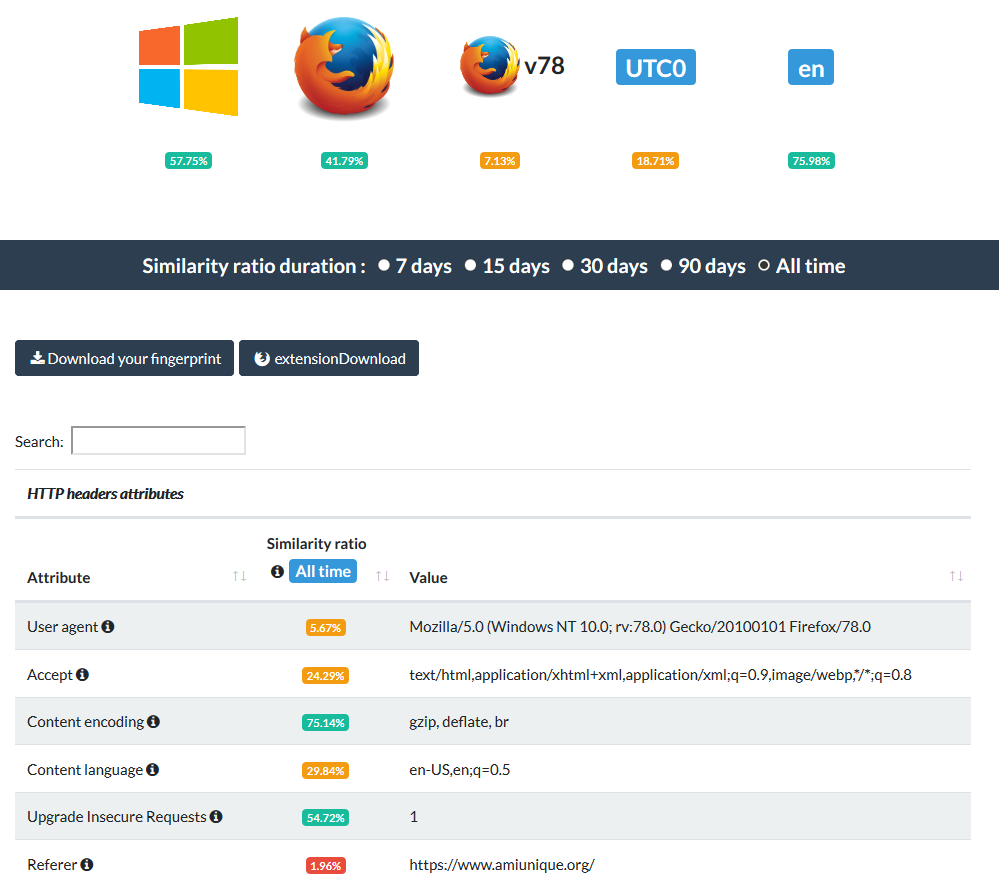Click the large Firefox browser logo
This screenshot has height=889, width=999.
[344, 67]
